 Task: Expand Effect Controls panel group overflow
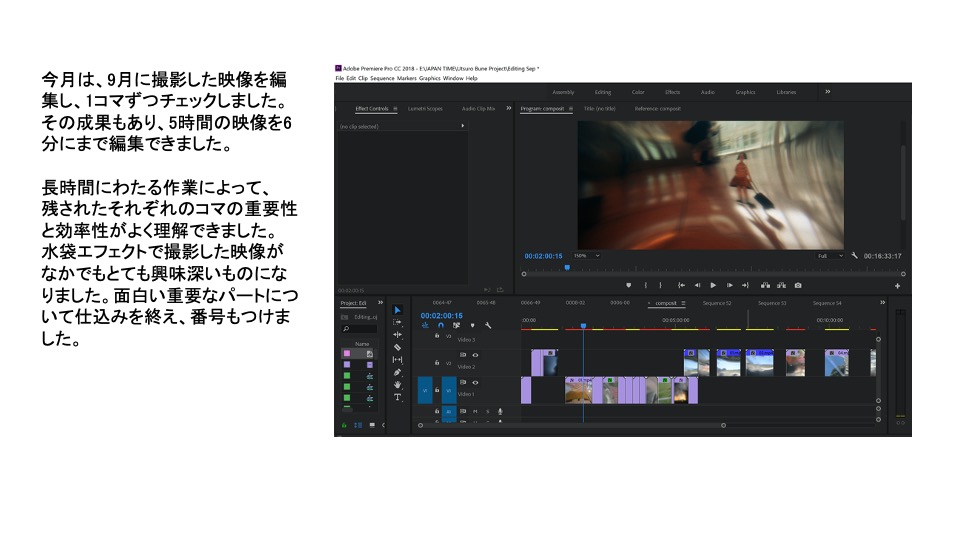[509, 108]
